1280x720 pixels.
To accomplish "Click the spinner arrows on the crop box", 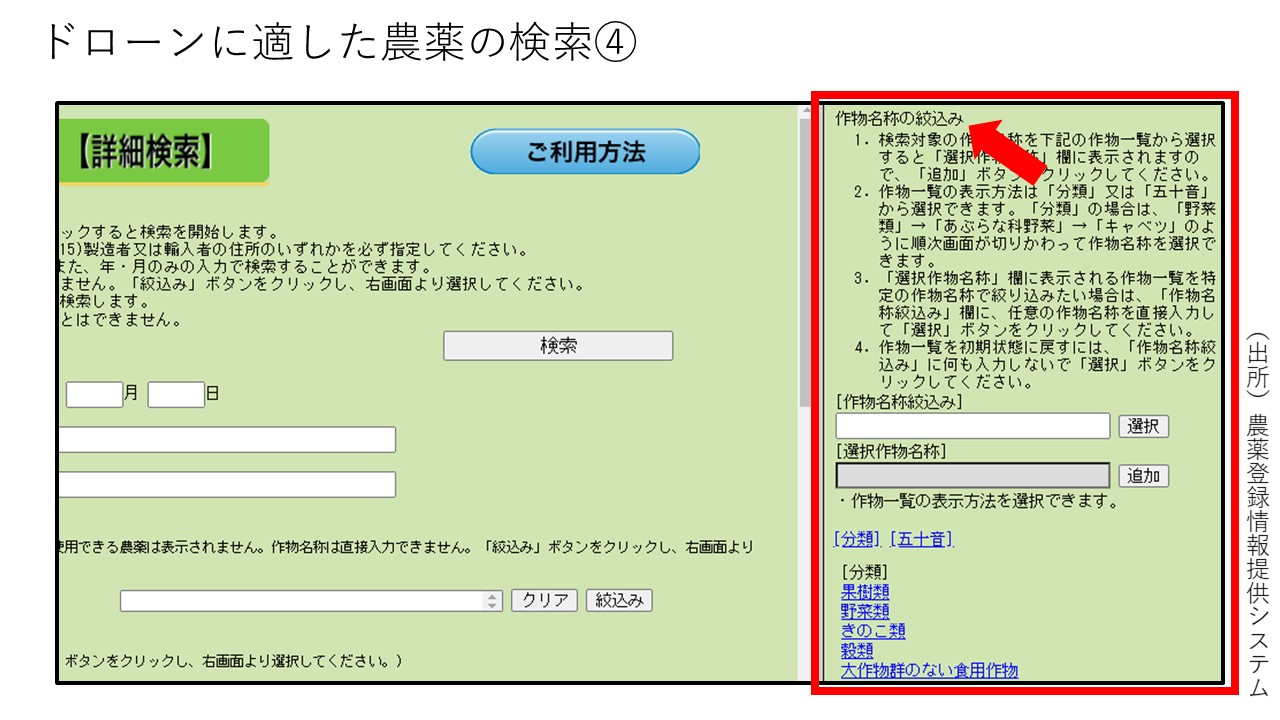I will [493, 600].
